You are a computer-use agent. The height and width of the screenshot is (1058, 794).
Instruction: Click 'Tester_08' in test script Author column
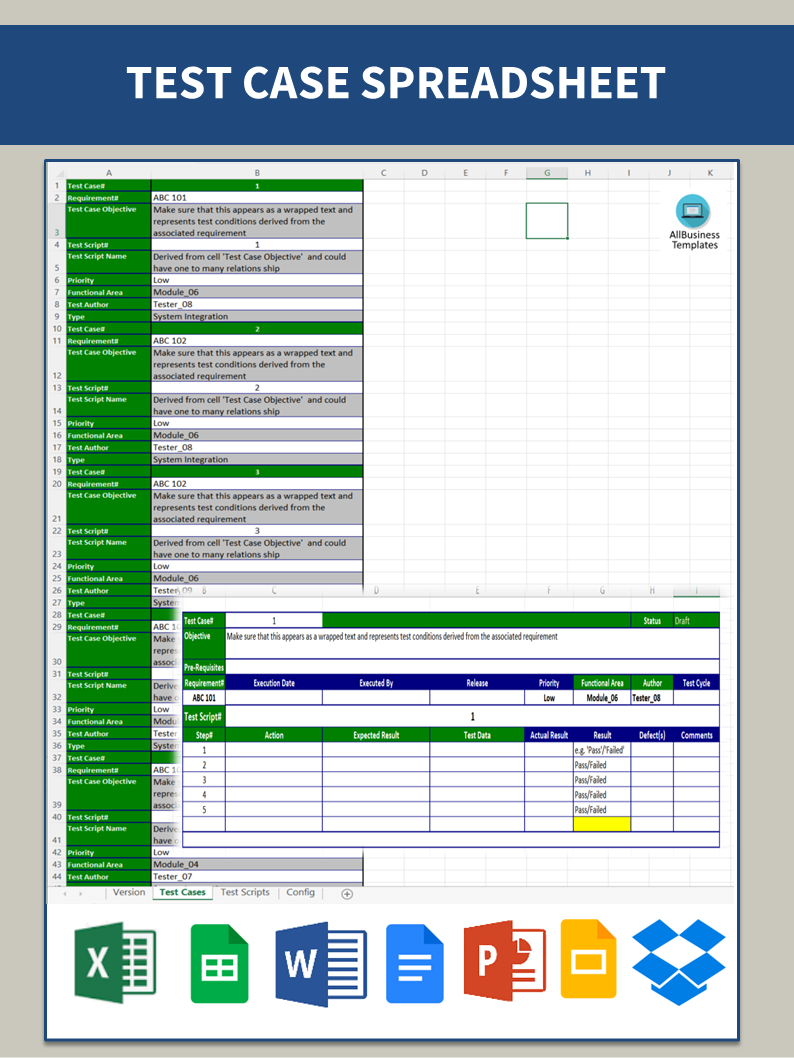(x=652, y=698)
